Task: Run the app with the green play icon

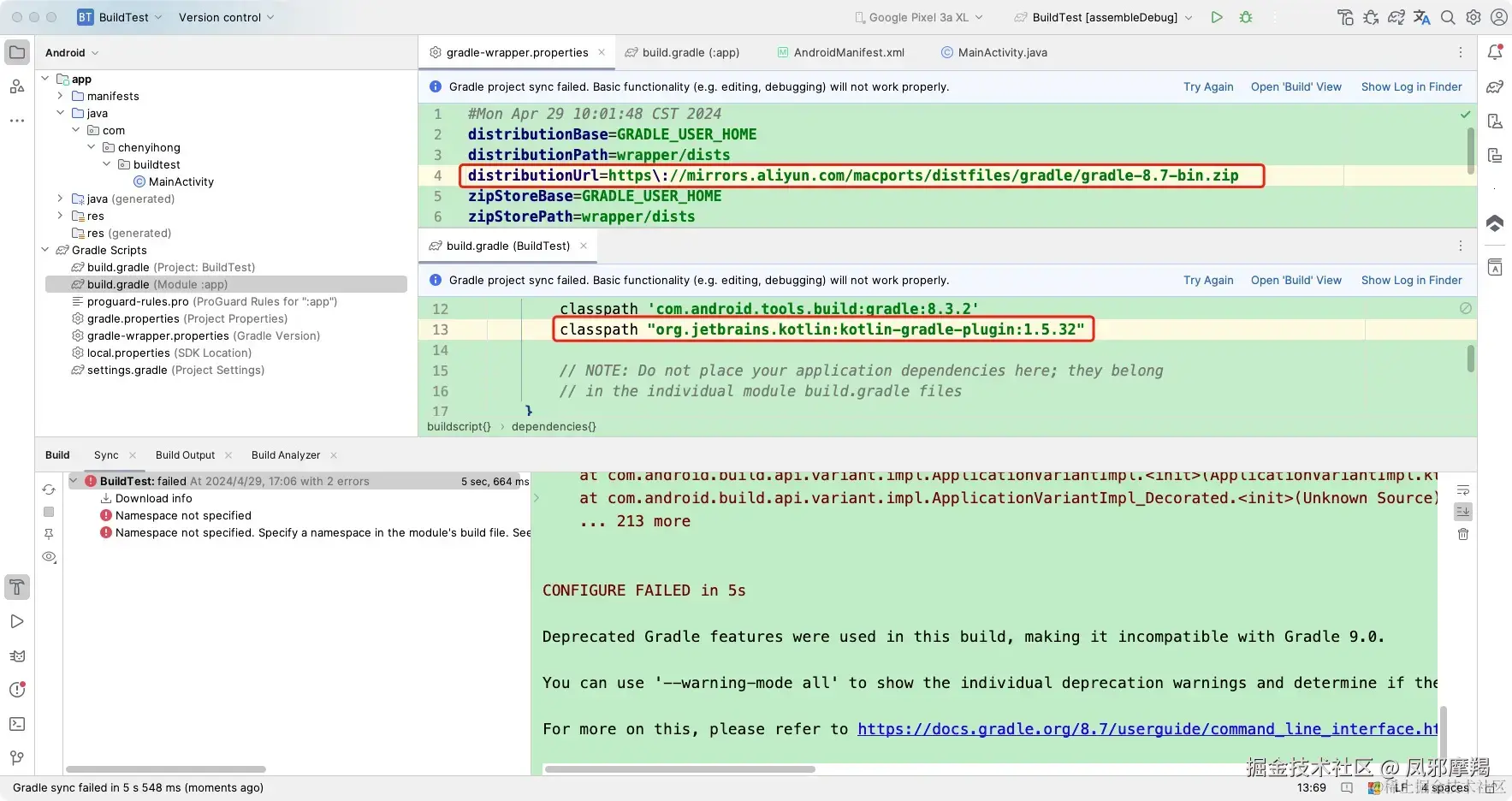Action: coord(1217,17)
